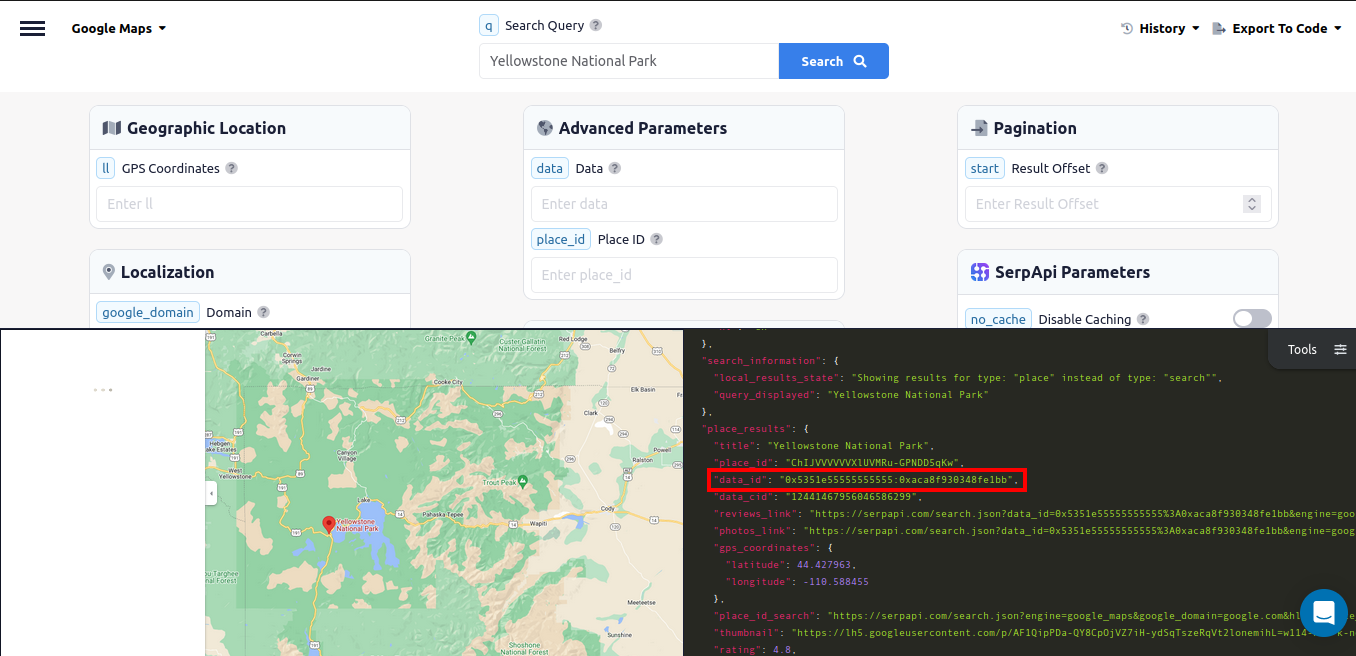
Task: Click the Geographic Location map icon
Action: pos(111,128)
